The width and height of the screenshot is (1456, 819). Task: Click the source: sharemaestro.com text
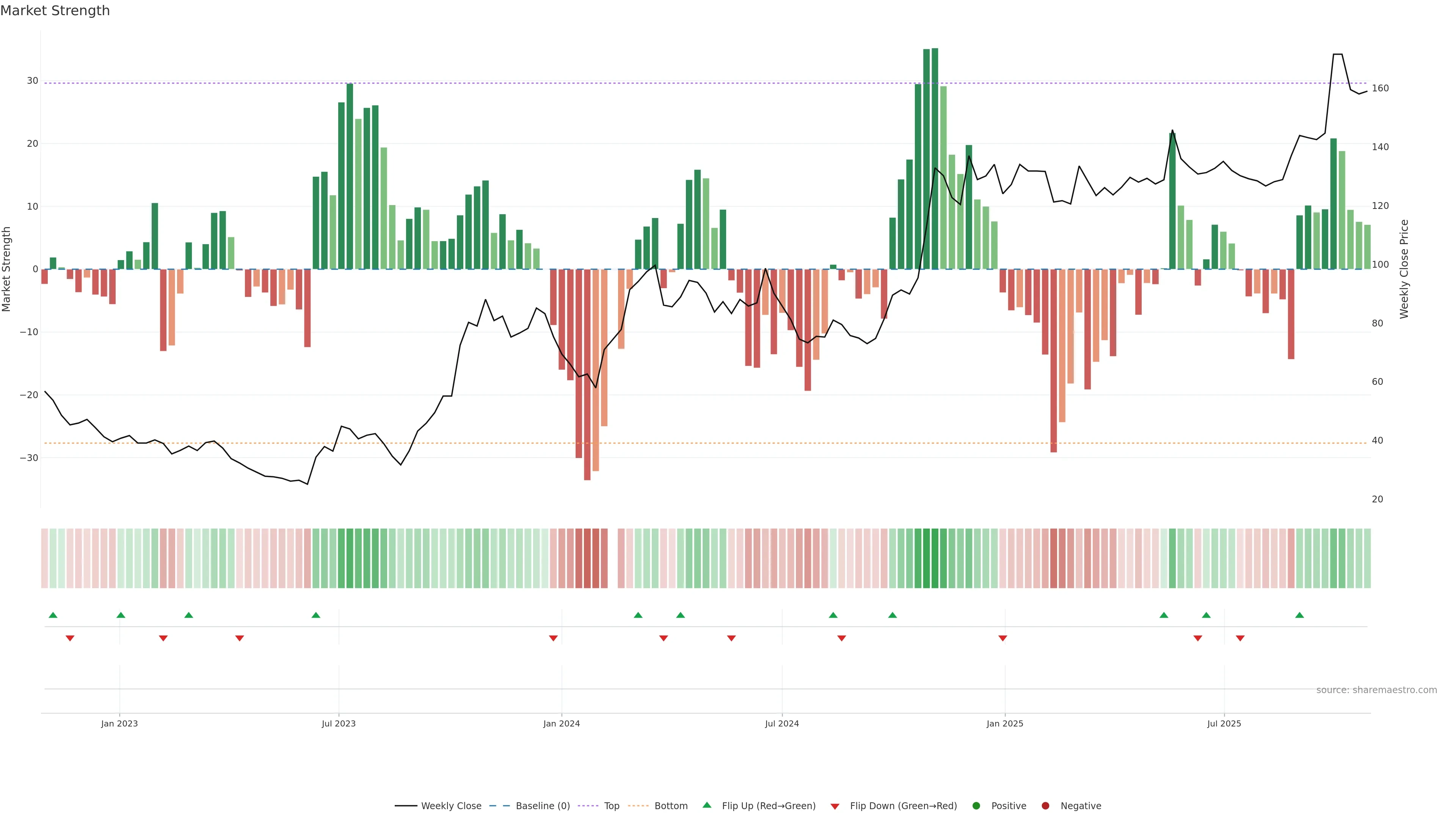click(x=1376, y=690)
